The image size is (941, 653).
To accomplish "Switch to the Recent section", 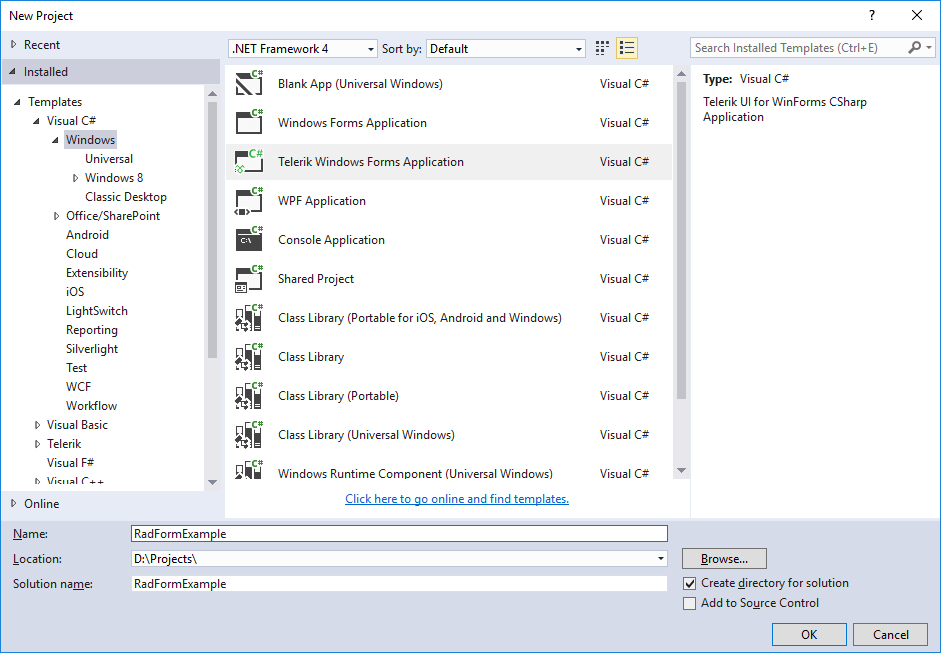I will click(45, 44).
